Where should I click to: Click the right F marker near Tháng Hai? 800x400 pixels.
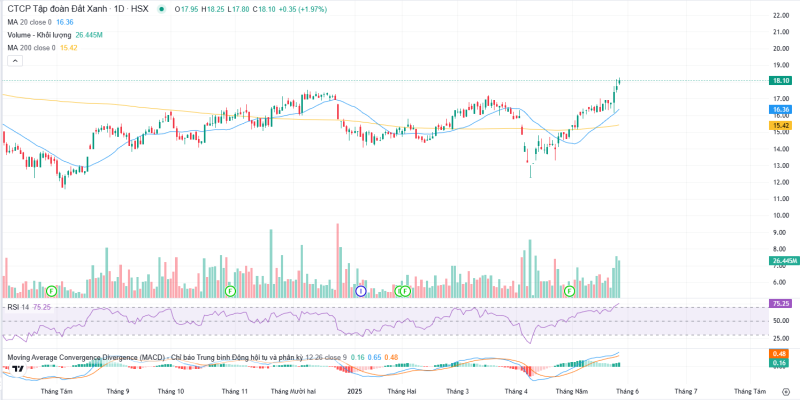pyautogui.click(x=406, y=291)
